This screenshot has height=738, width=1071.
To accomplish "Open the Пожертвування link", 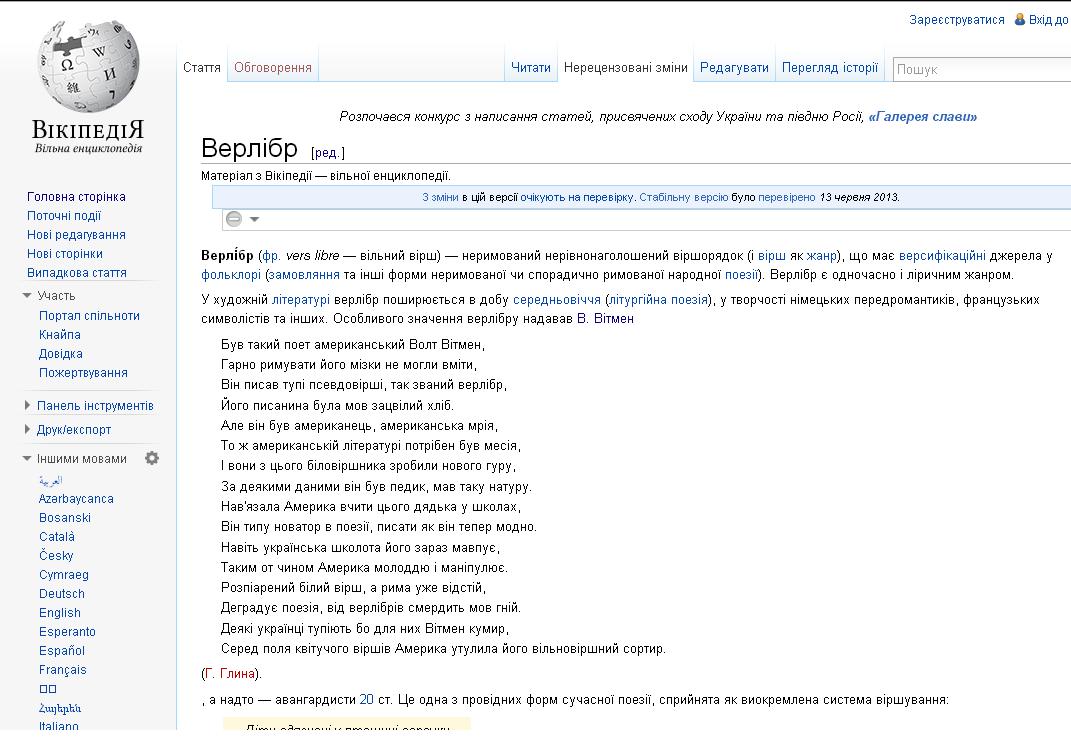I will [x=83, y=373].
